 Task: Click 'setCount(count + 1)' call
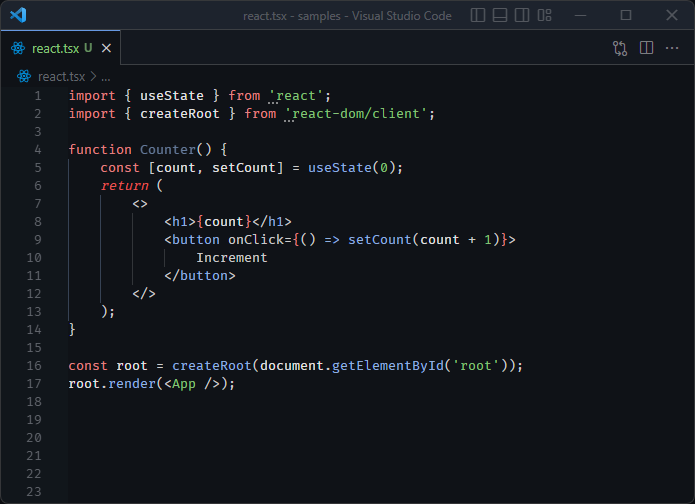point(423,240)
